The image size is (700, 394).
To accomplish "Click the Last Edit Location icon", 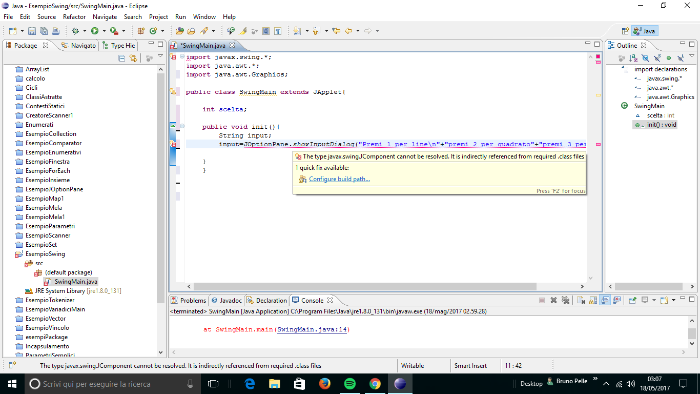I will coord(336,31).
